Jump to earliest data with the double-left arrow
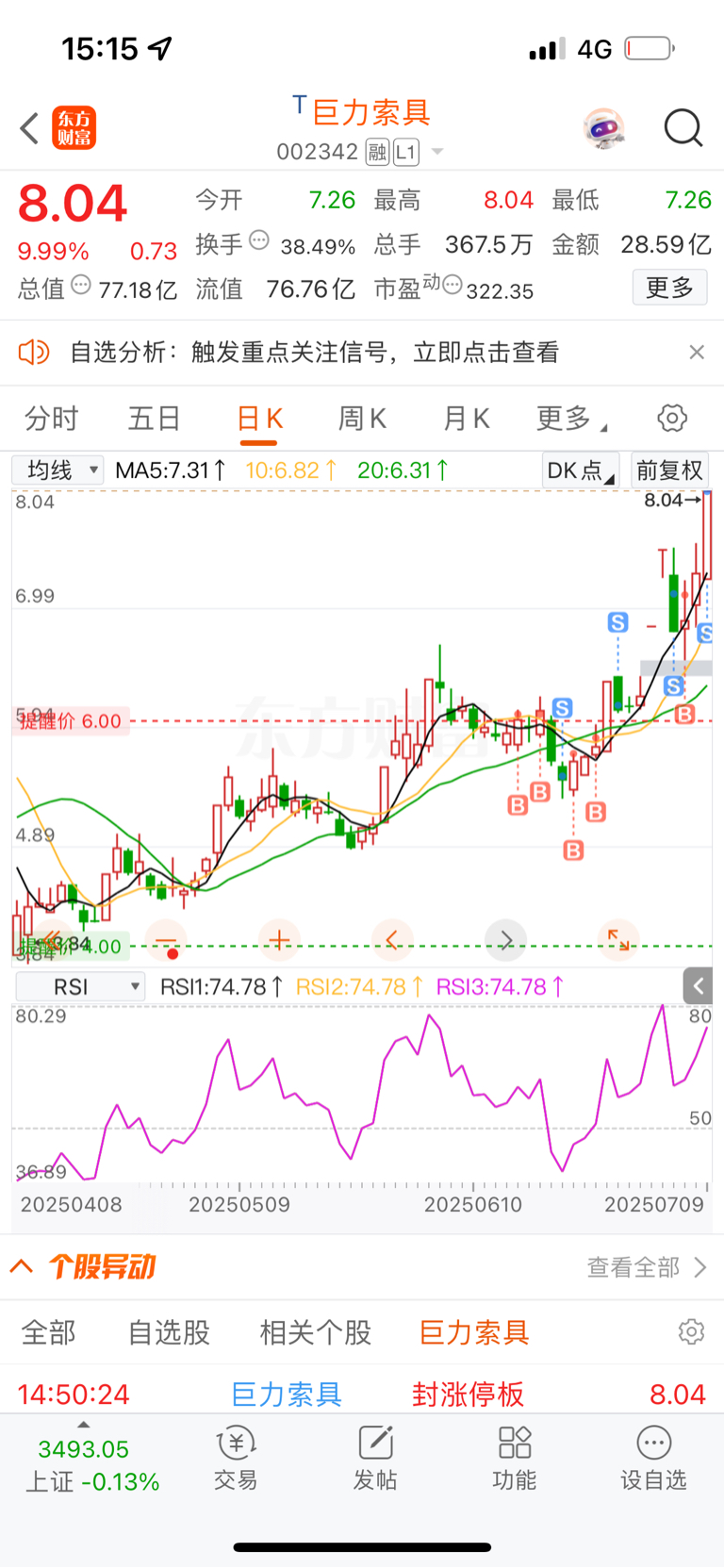Image resolution: width=724 pixels, height=1568 pixels. 53,940
